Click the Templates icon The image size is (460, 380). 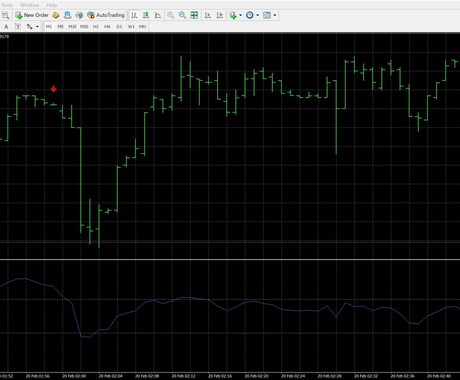(267, 15)
